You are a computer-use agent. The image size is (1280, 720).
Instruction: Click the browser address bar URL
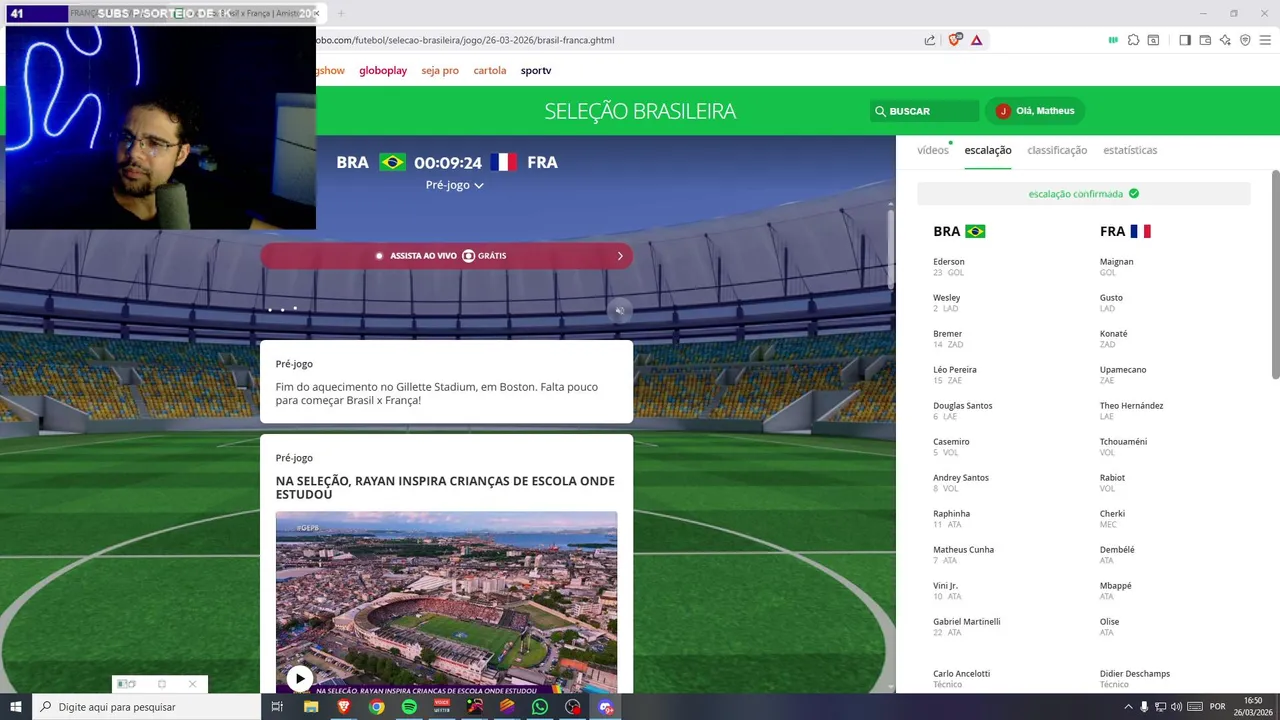point(465,40)
